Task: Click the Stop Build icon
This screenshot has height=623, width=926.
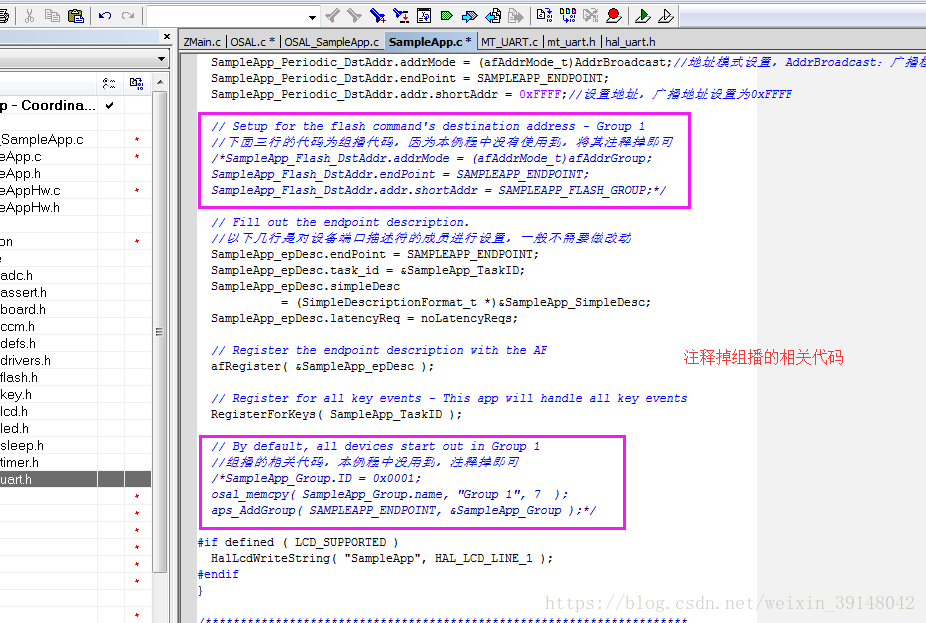Action: tap(591, 16)
